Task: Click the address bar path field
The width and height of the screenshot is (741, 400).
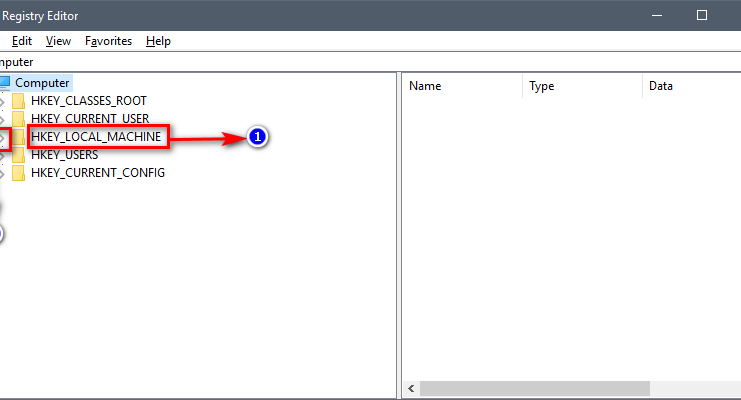Action: (370, 62)
